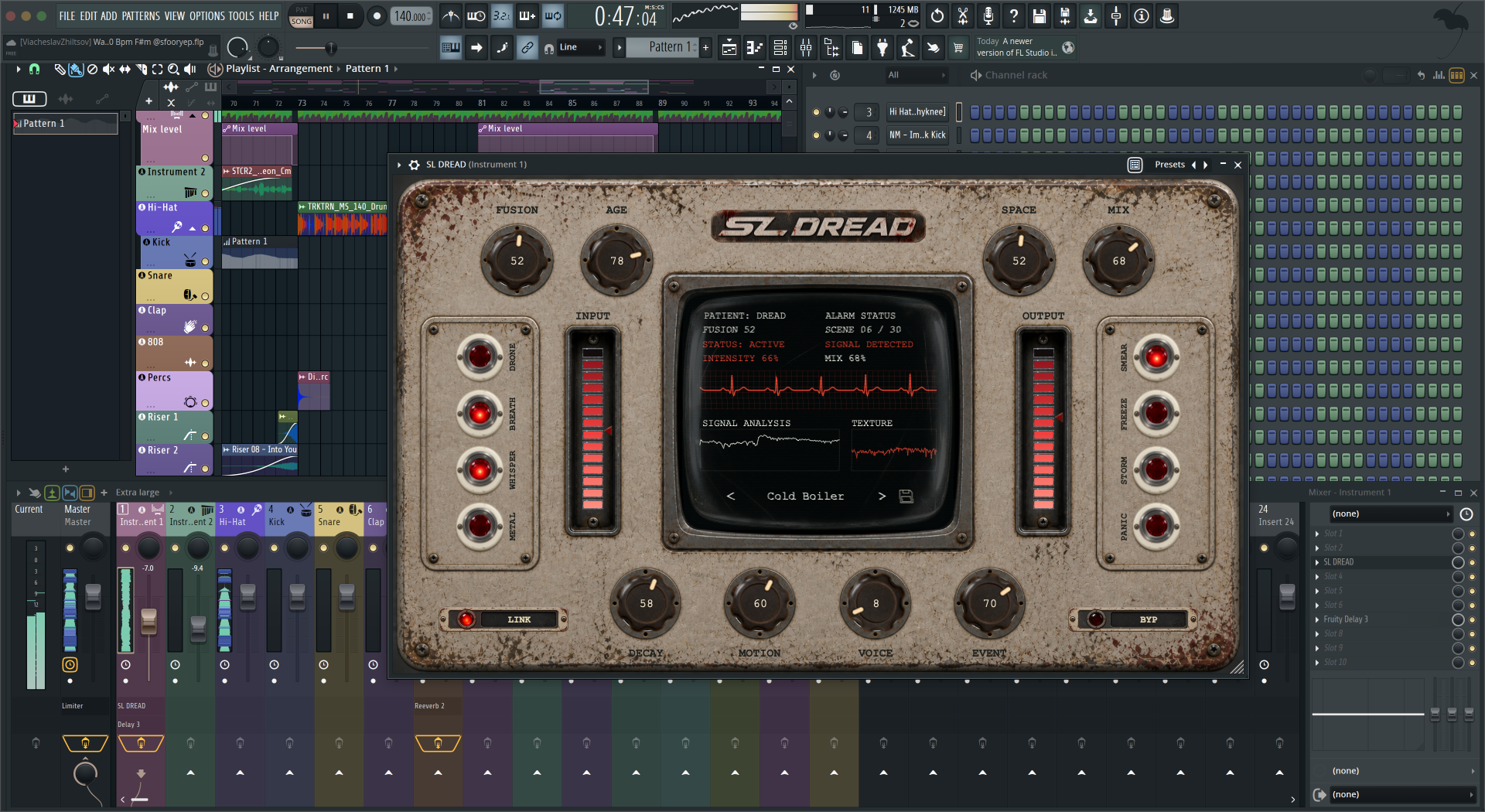Open the EDIT menu

click(x=89, y=15)
